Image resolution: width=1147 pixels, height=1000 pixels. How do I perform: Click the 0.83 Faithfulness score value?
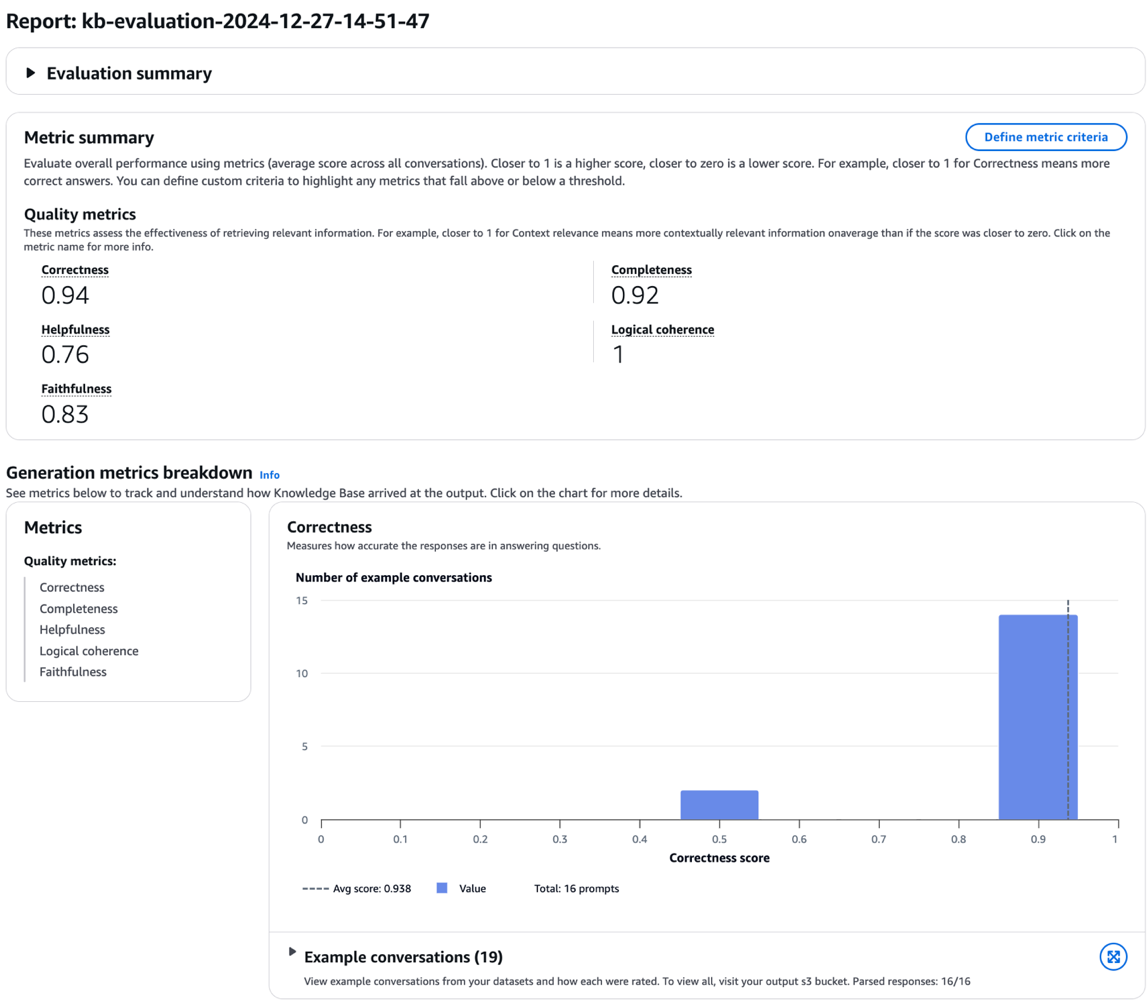(65, 415)
